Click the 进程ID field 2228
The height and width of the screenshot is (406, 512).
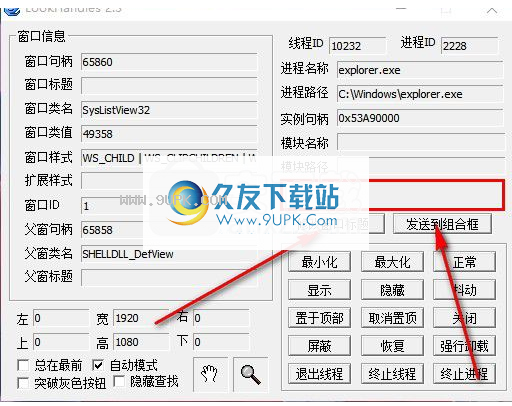pos(470,46)
